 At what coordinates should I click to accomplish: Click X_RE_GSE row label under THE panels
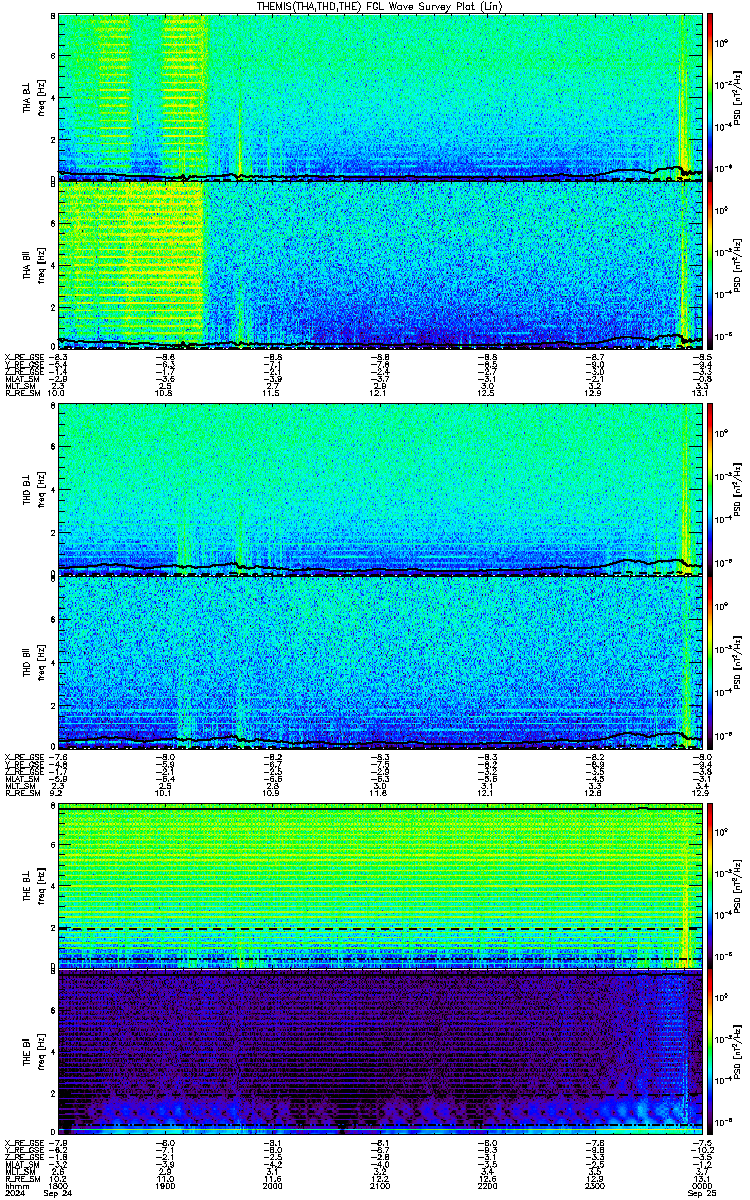coord(23,1143)
